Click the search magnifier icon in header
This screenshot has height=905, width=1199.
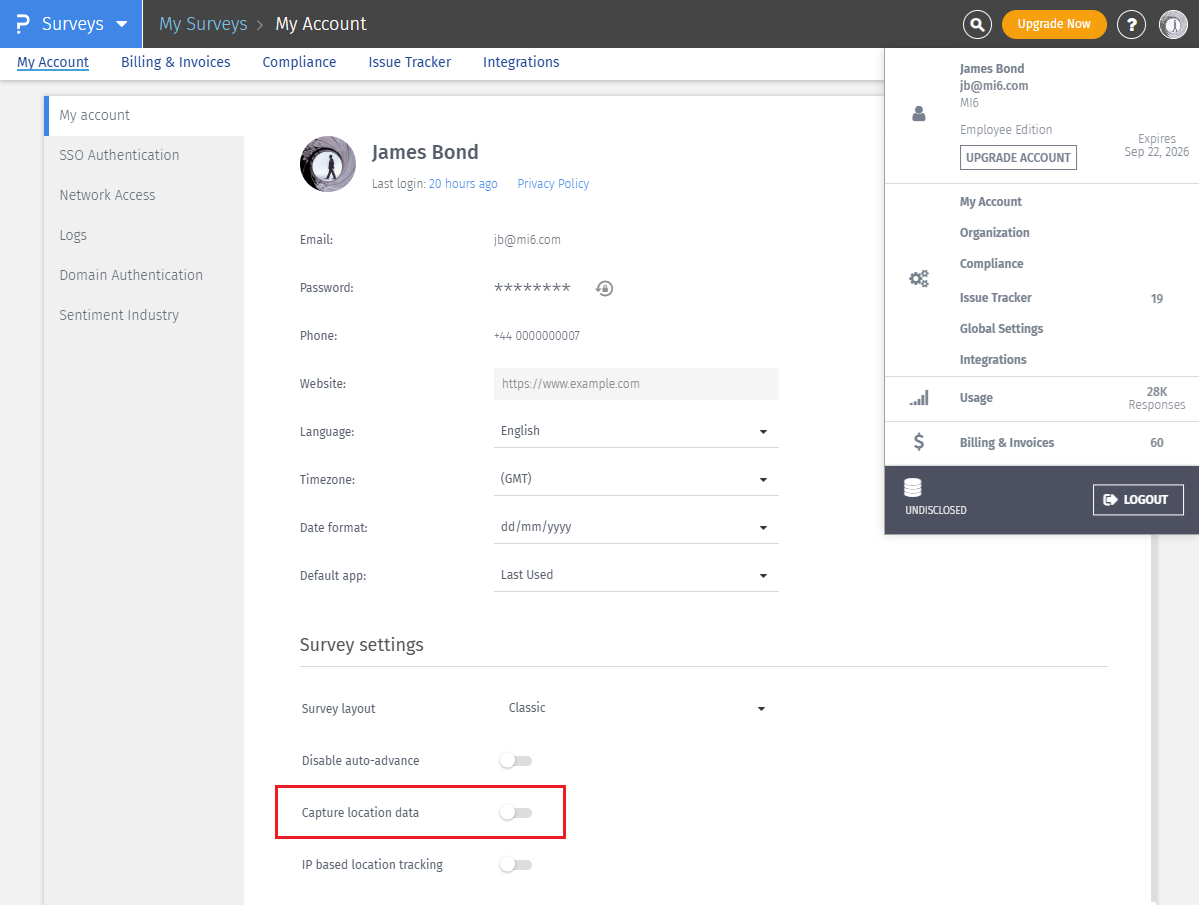tap(977, 24)
